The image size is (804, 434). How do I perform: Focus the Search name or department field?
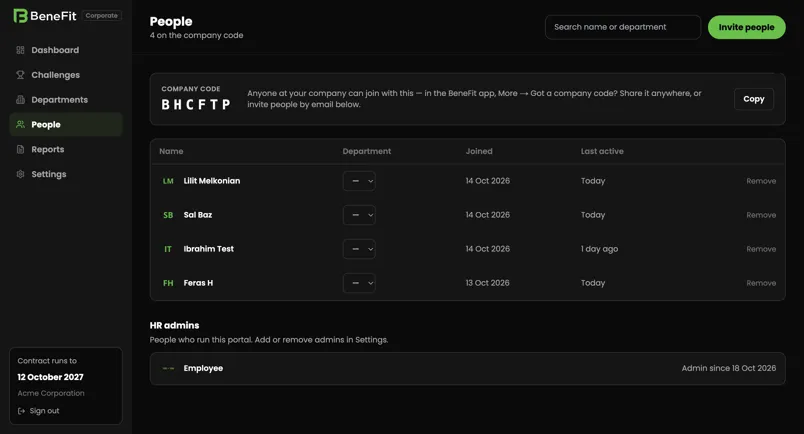(622, 27)
